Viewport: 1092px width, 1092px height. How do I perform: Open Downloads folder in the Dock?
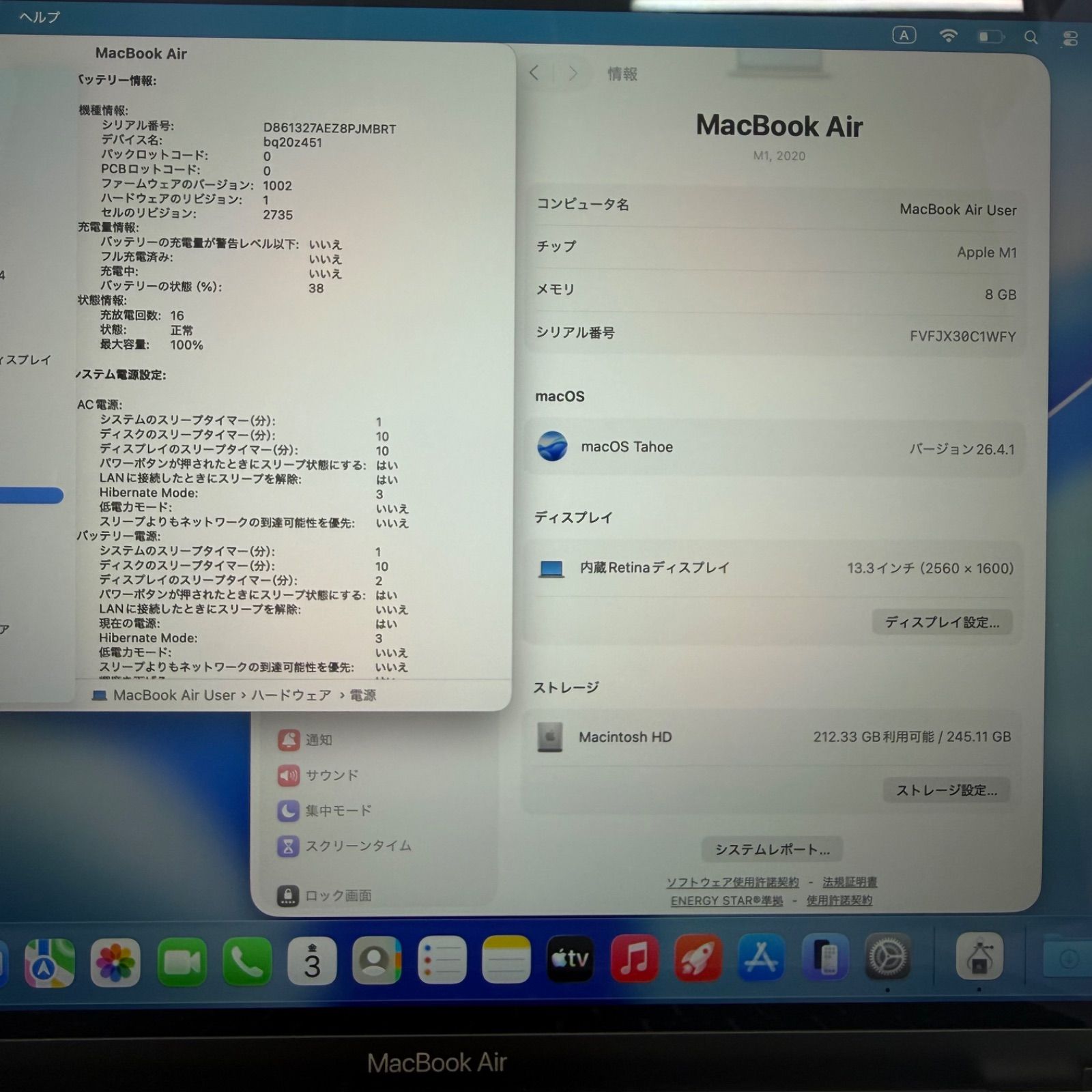click(1068, 957)
